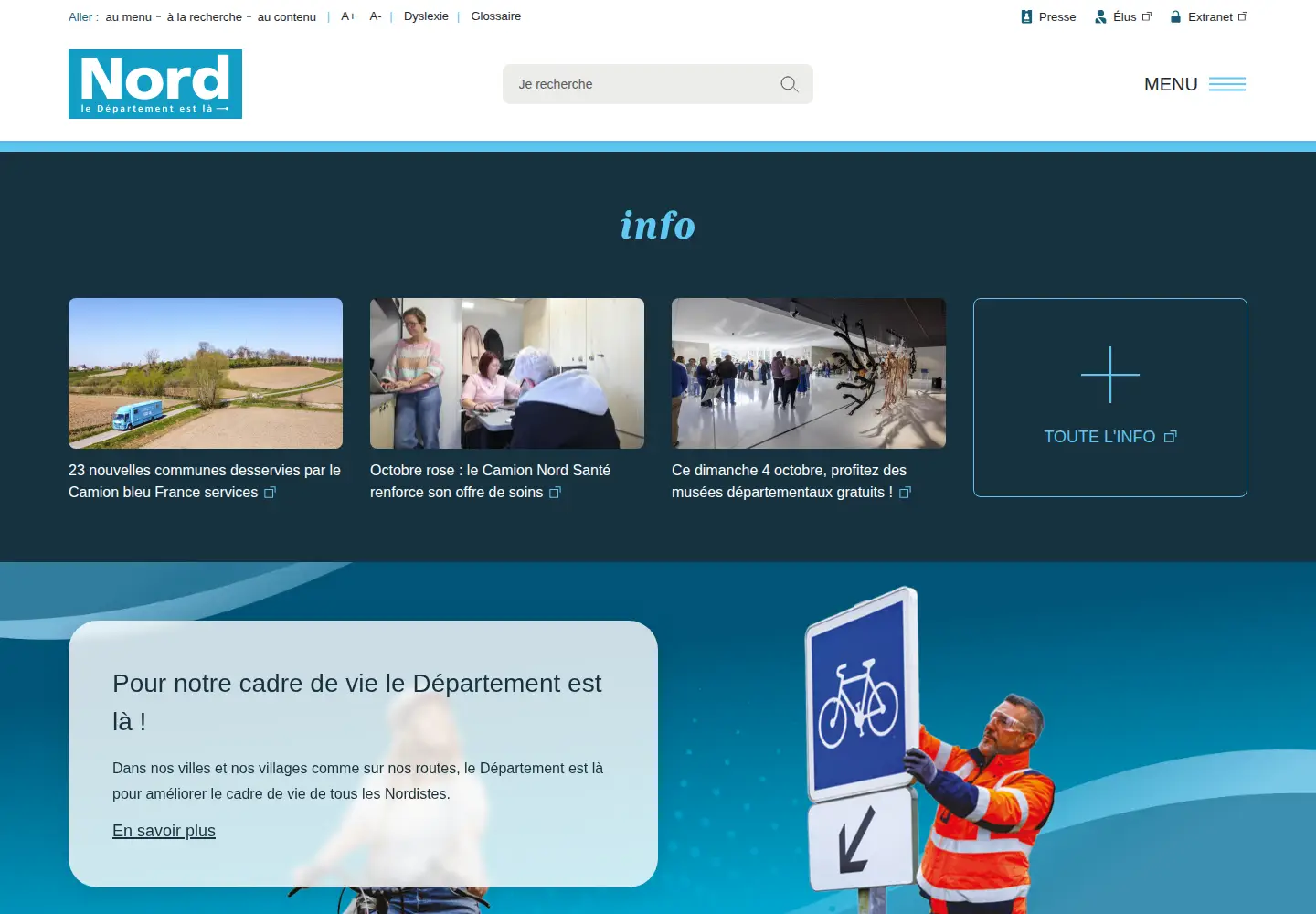
Task: Click 'Pour notre cadre de vie' heading
Action: click(357, 702)
